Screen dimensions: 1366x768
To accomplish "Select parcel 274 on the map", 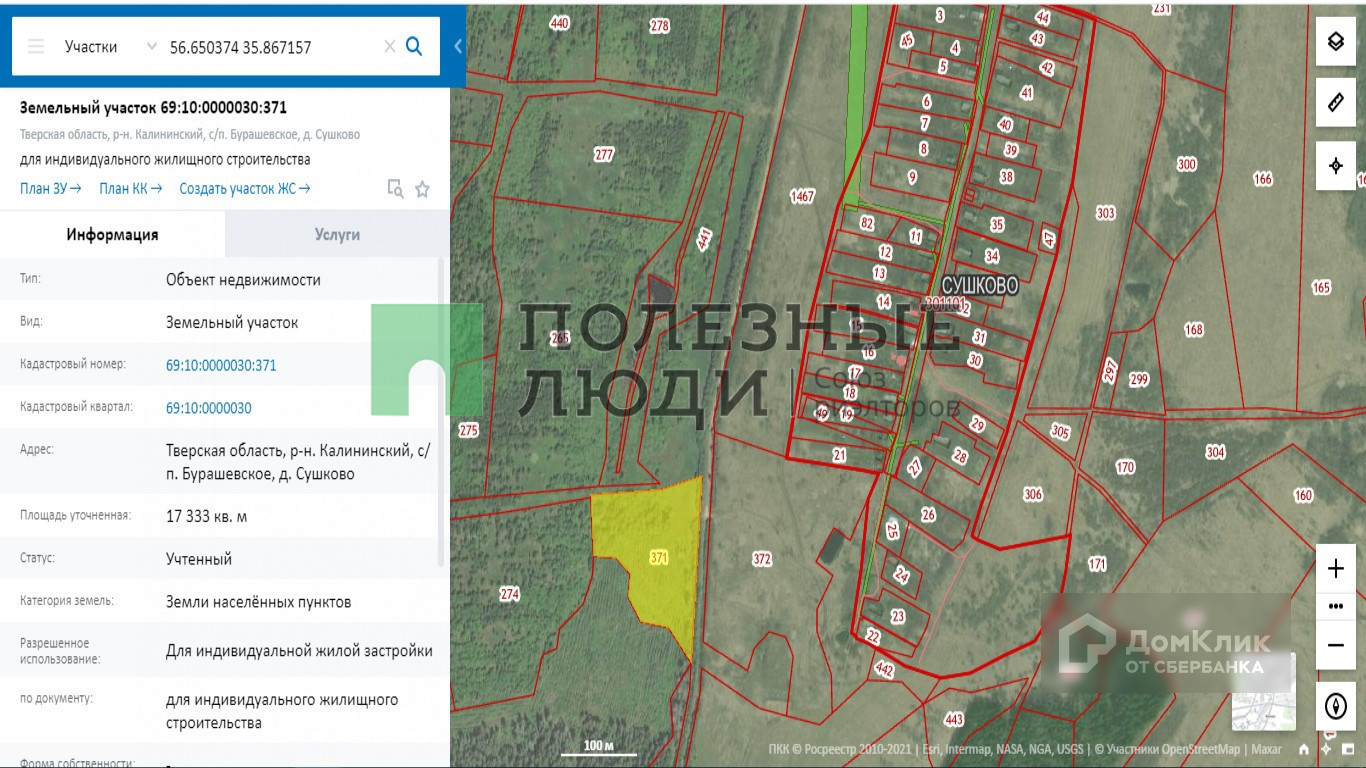I will (510, 594).
